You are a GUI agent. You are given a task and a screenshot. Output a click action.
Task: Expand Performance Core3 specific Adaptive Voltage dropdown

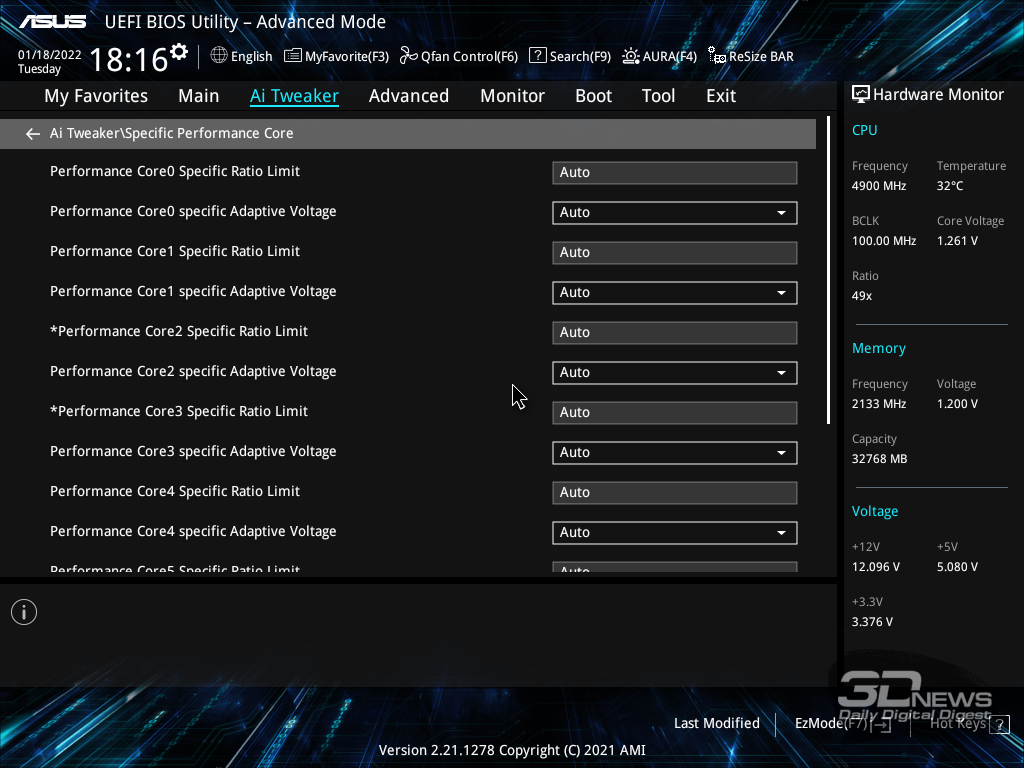point(675,453)
